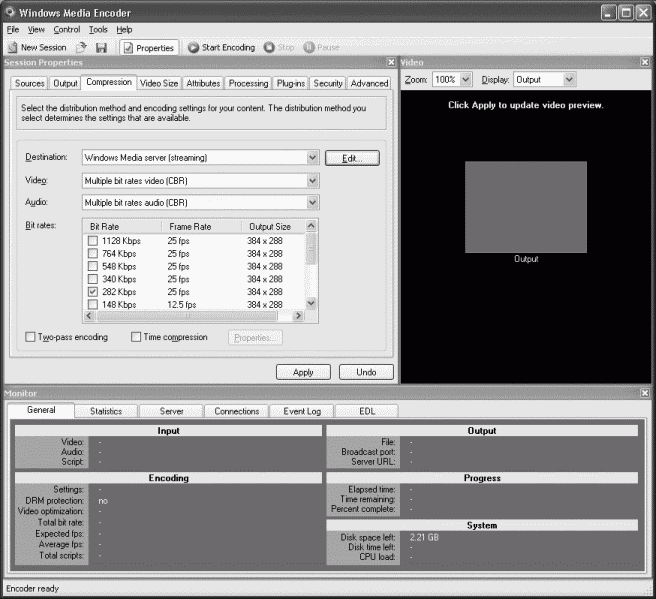Uncheck the 282 Kbps bit rate checkbox
Viewport: 656px width, 599px height.
point(93,292)
